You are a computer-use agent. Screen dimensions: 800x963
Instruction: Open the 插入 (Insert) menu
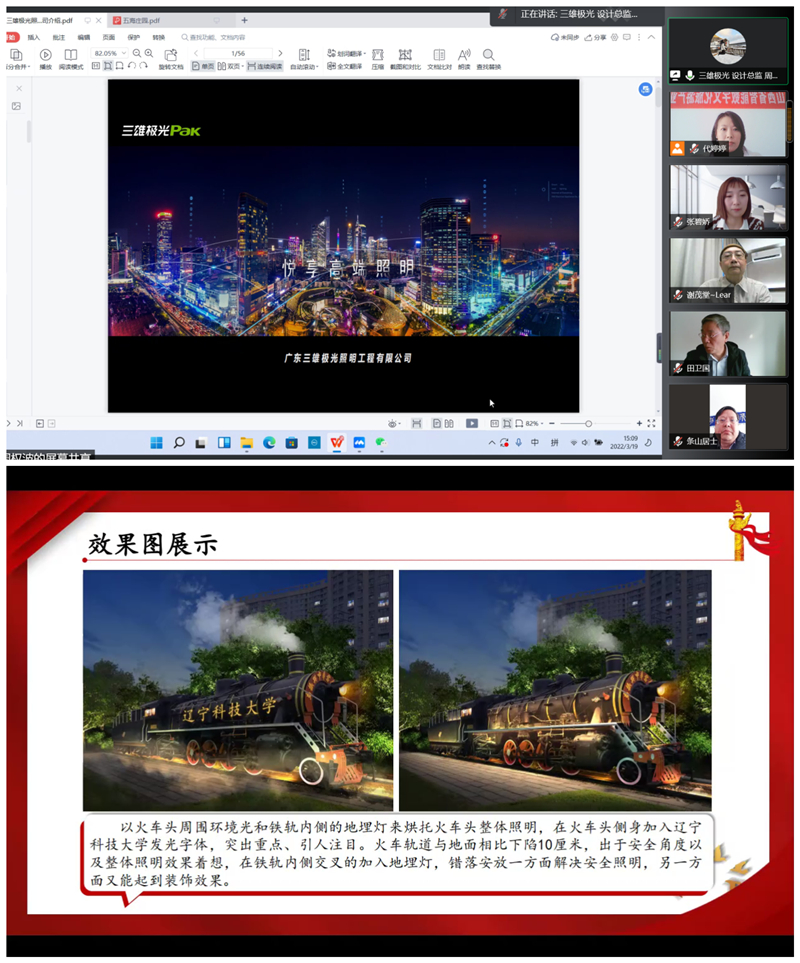34,37
